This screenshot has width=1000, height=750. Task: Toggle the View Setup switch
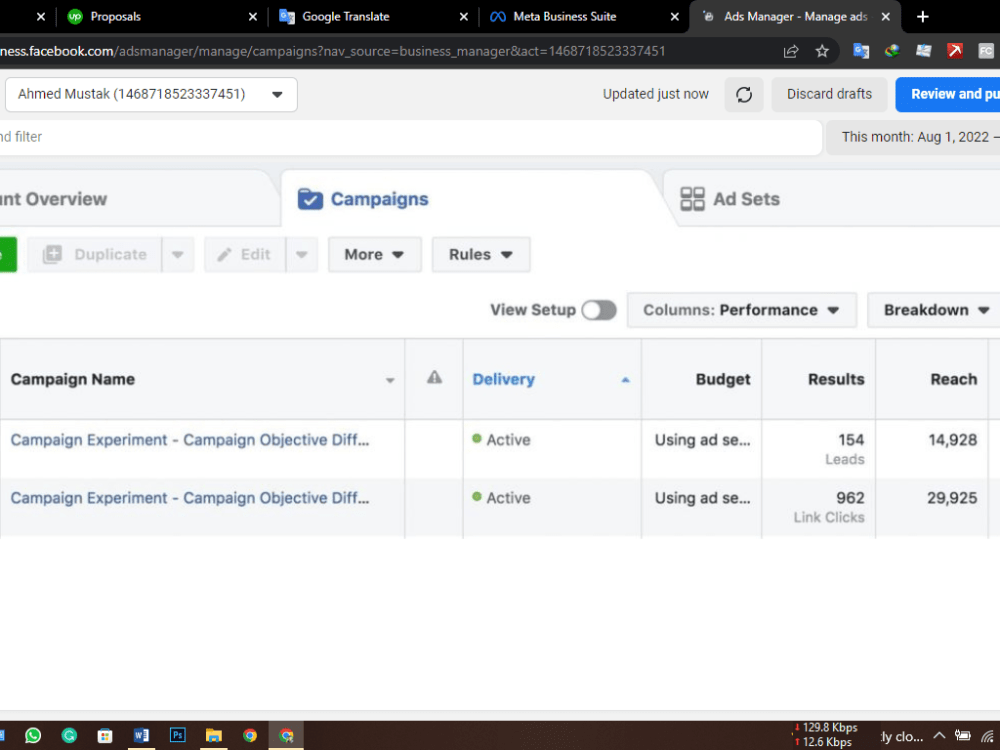(x=599, y=310)
